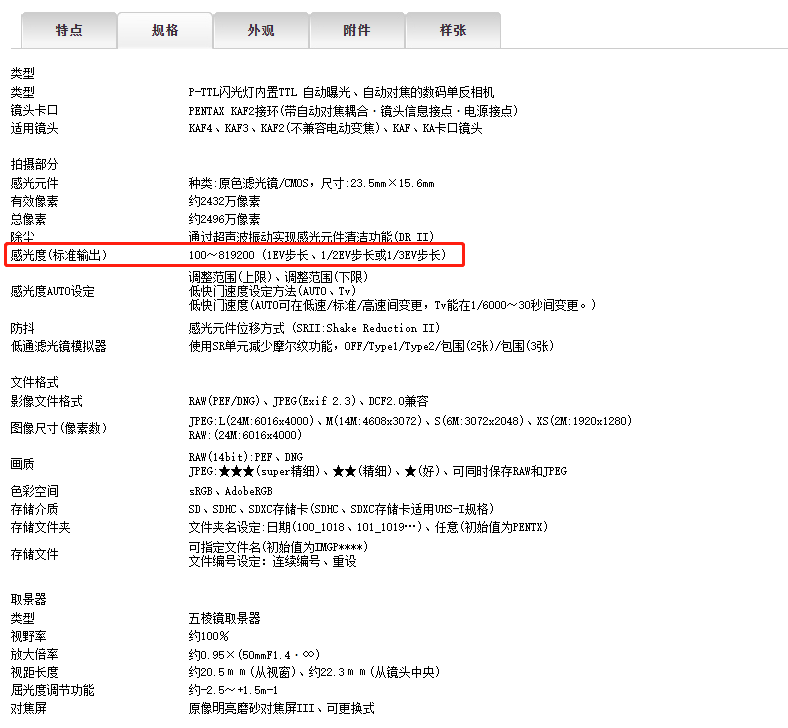
Task: Select the 防抖 row label
Action: (23, 328)
